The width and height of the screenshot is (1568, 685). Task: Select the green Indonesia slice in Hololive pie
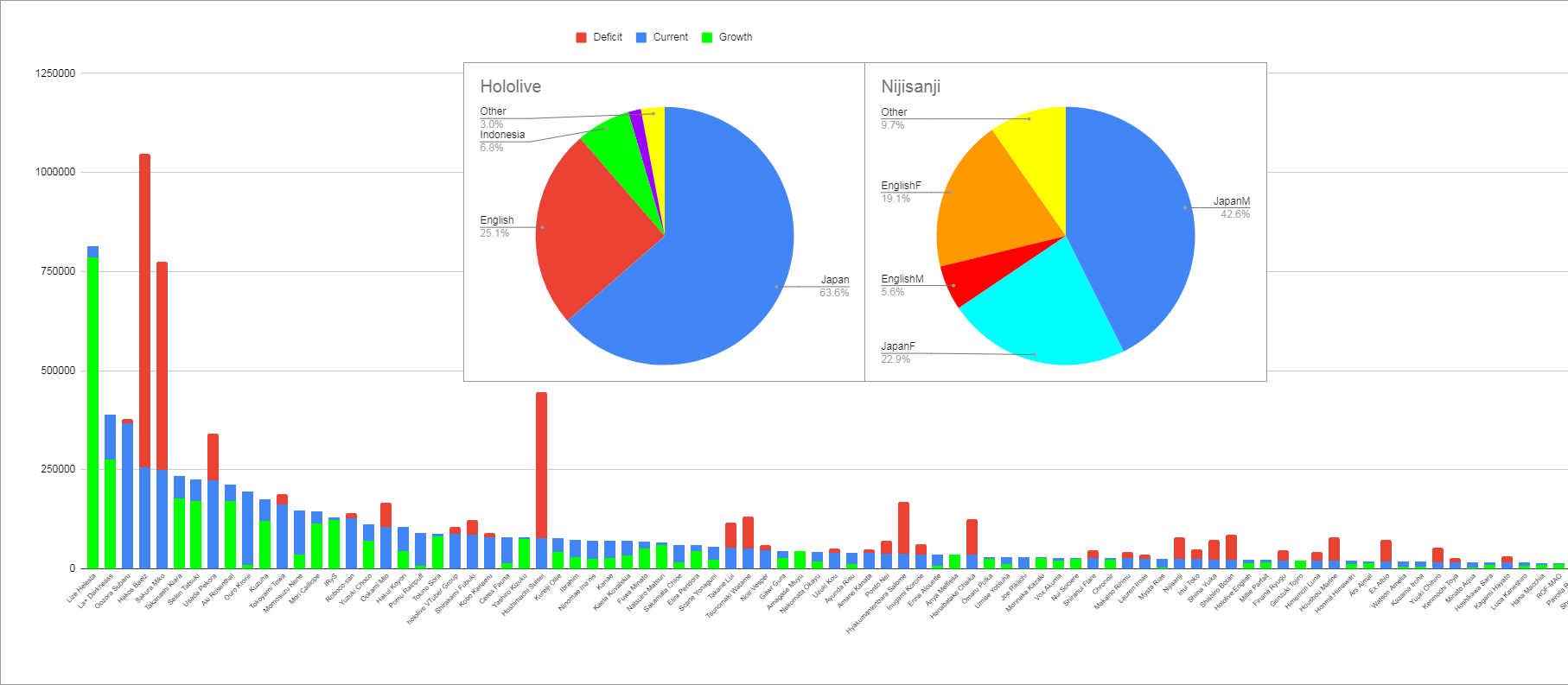click(621, 147)
